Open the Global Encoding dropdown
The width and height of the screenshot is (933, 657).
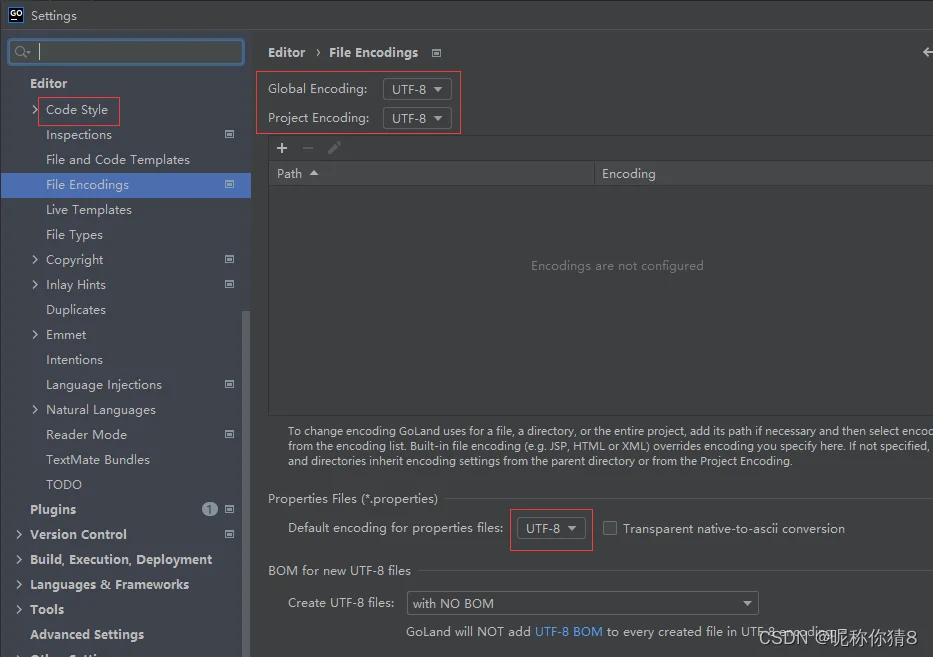pyautogui.click(x=417, y=89)
